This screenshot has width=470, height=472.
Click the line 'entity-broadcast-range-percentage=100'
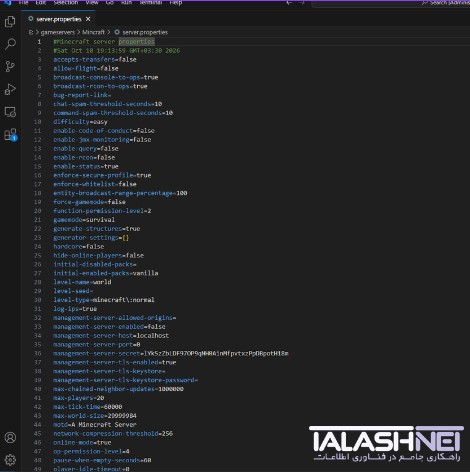[120, 193]
